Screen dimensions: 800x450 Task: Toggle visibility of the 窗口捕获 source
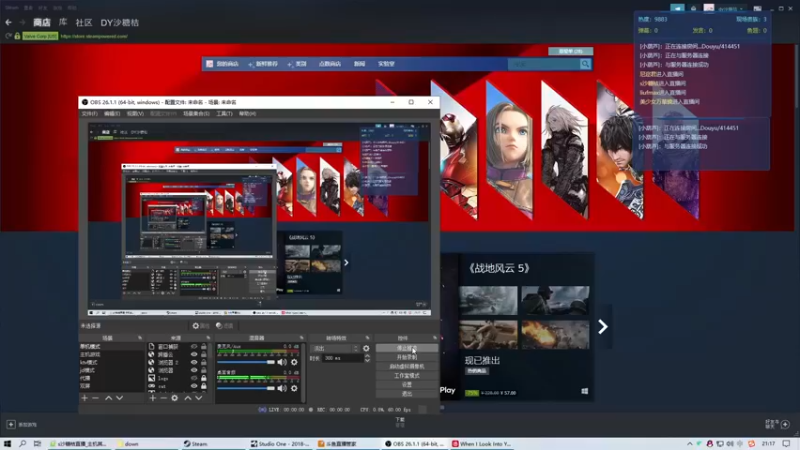pyautogui.click(x=194, y=346)
